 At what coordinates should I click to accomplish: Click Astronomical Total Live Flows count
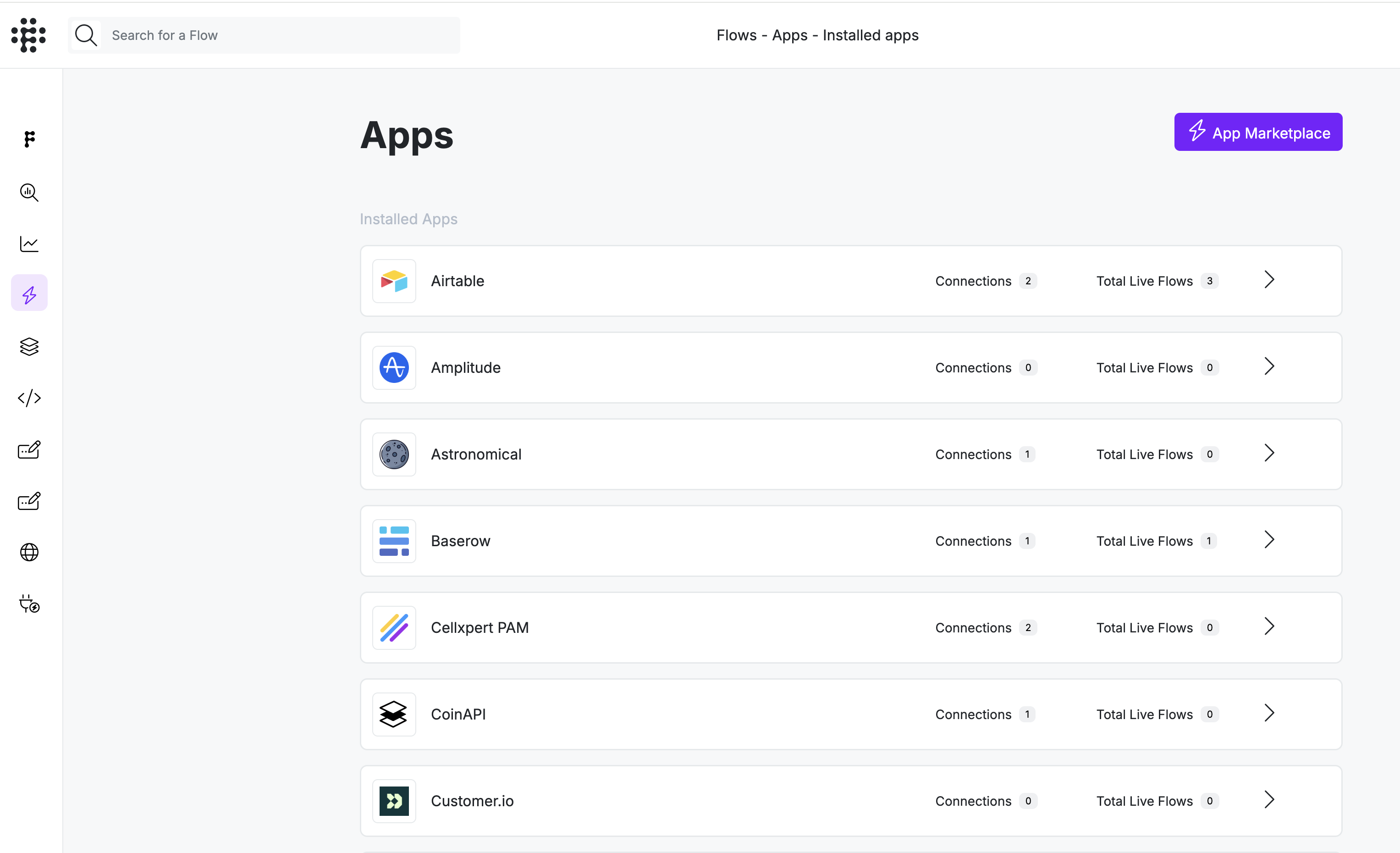click(x=1210, y=454)
